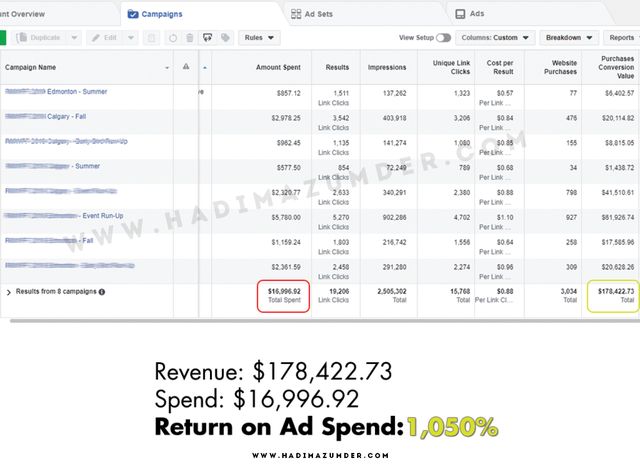Open the Breakdown dropdown
640x467 pixels.
click(x=569, y=38)
